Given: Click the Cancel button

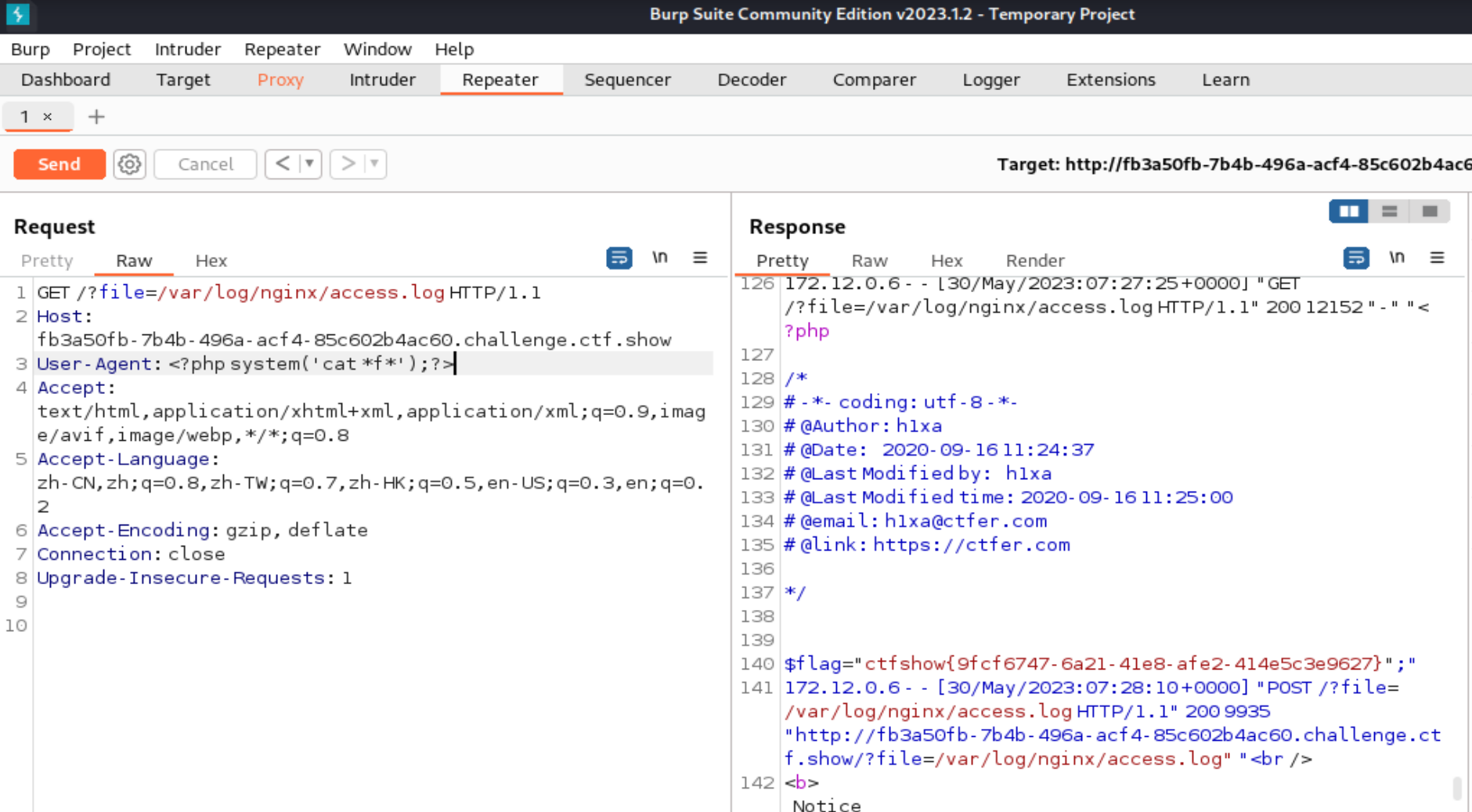Looking at the screenshot, I should coord(206,164).
